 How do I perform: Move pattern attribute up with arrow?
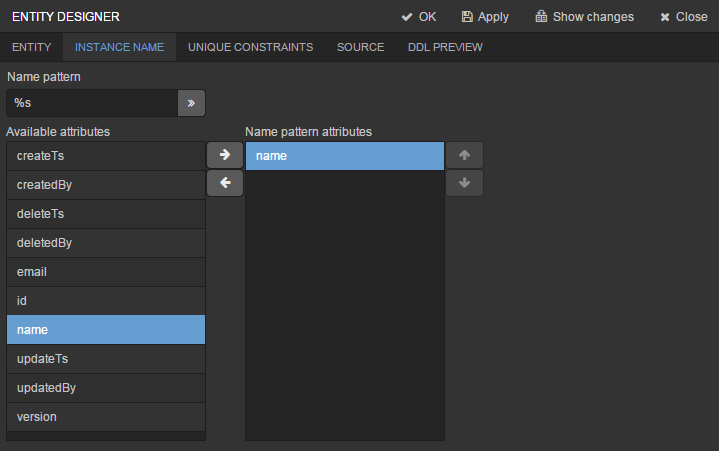pyautogui.click(x=464, y=155)
